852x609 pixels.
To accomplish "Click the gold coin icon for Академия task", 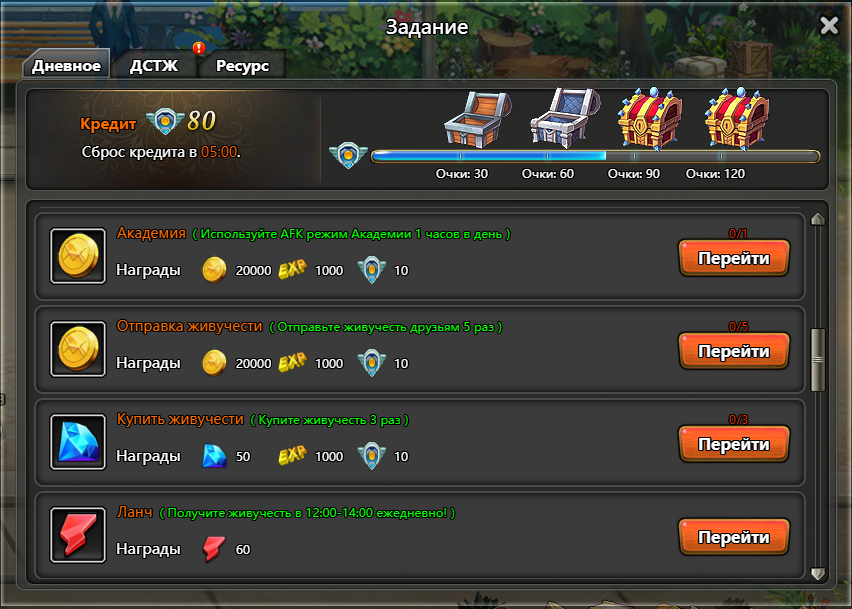I will coord(78,256).
